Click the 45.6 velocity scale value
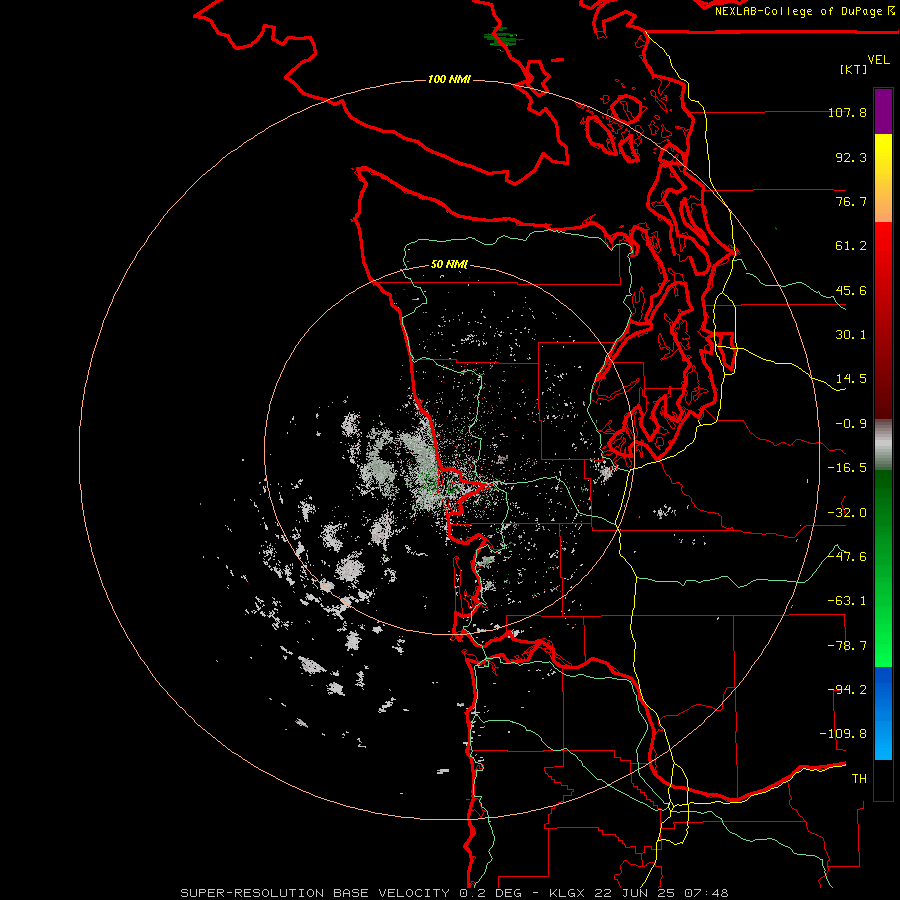 [x=851, y=290]
